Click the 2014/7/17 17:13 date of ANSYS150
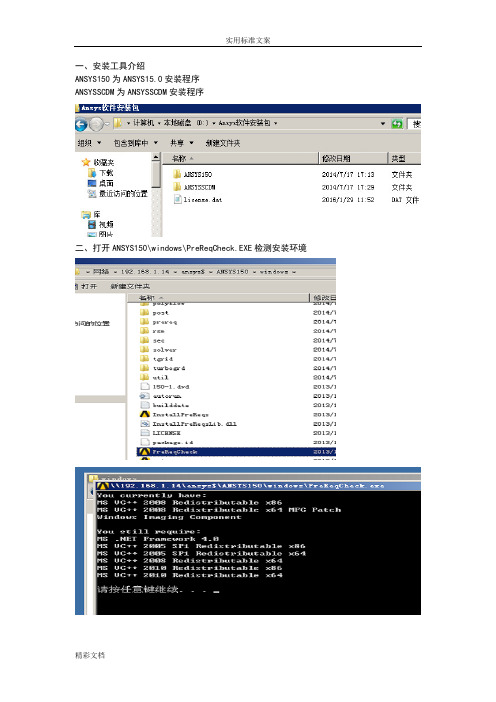Image resolution: width=496 pixels, height=702 pixels. tap(348, 175)
